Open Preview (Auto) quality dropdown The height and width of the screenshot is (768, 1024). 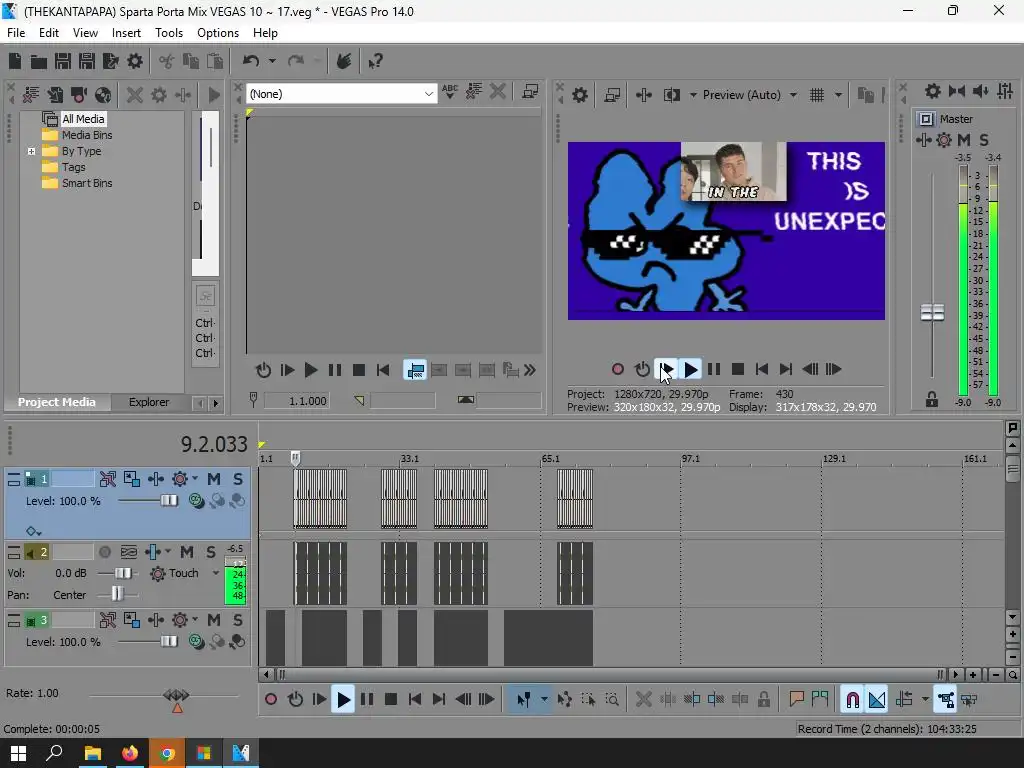click(x=793, y=95)
